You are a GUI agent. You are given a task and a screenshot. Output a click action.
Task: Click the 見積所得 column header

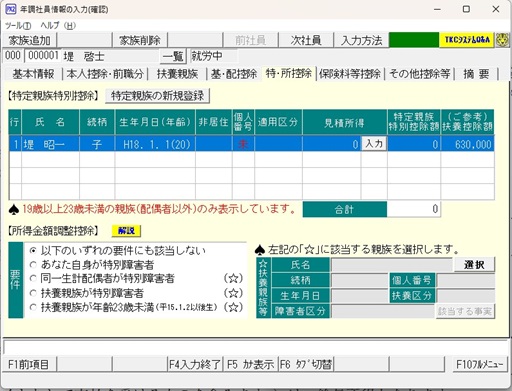[x=345, y=122]
